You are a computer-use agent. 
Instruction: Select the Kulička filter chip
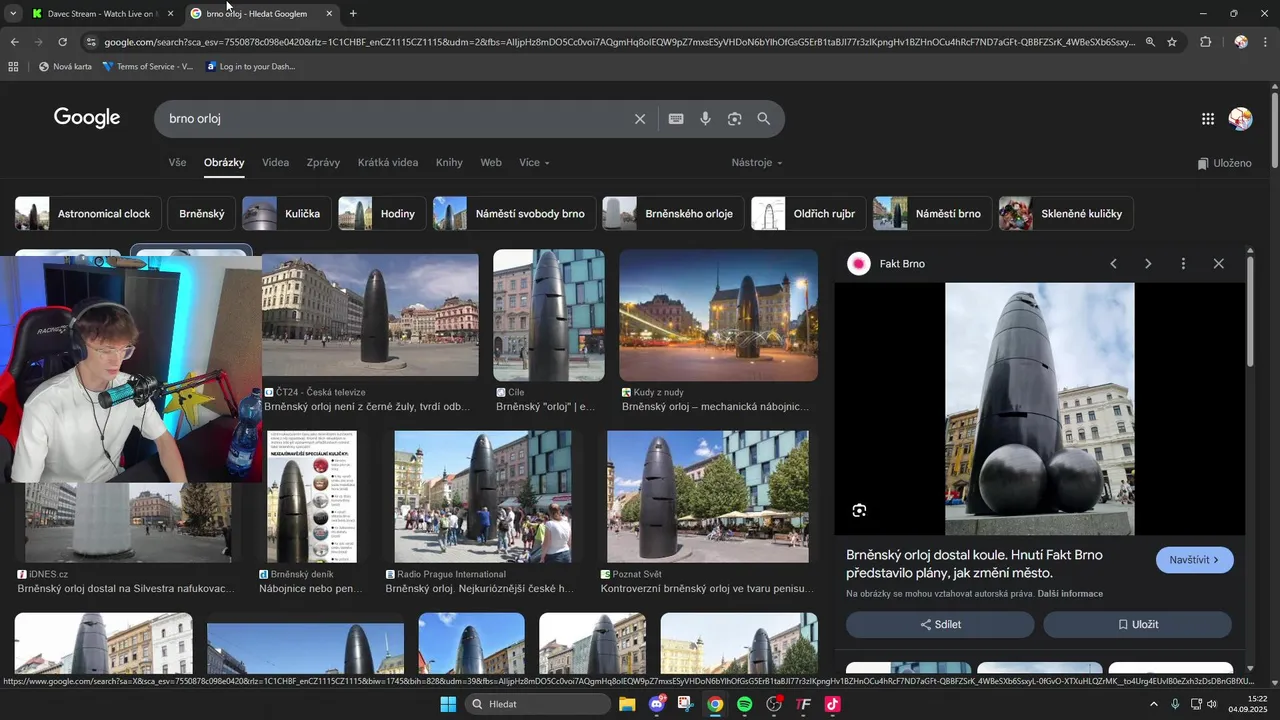tap(286, 214)
